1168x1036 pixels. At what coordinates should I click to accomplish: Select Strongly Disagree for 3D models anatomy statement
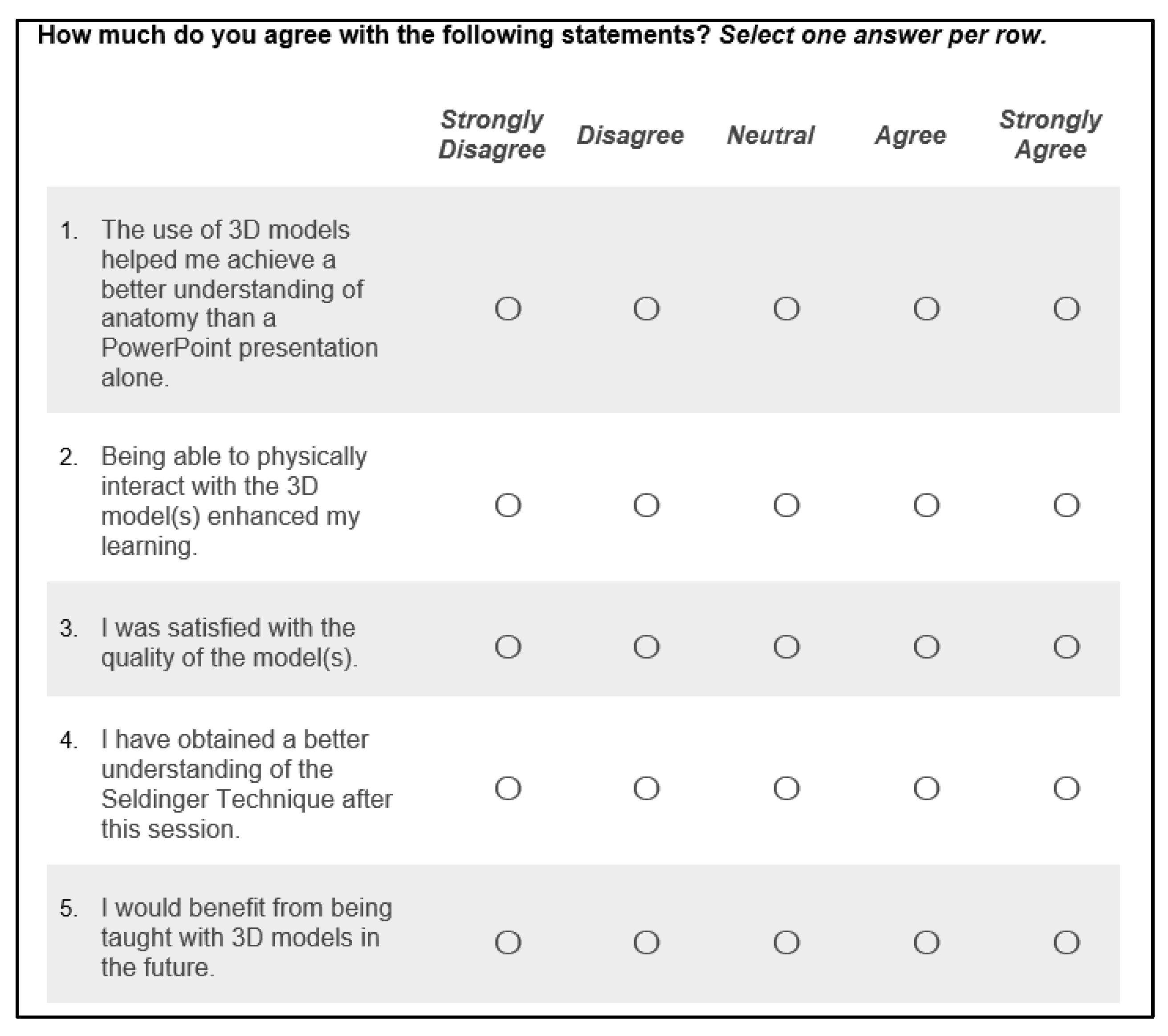coord(508,309)
